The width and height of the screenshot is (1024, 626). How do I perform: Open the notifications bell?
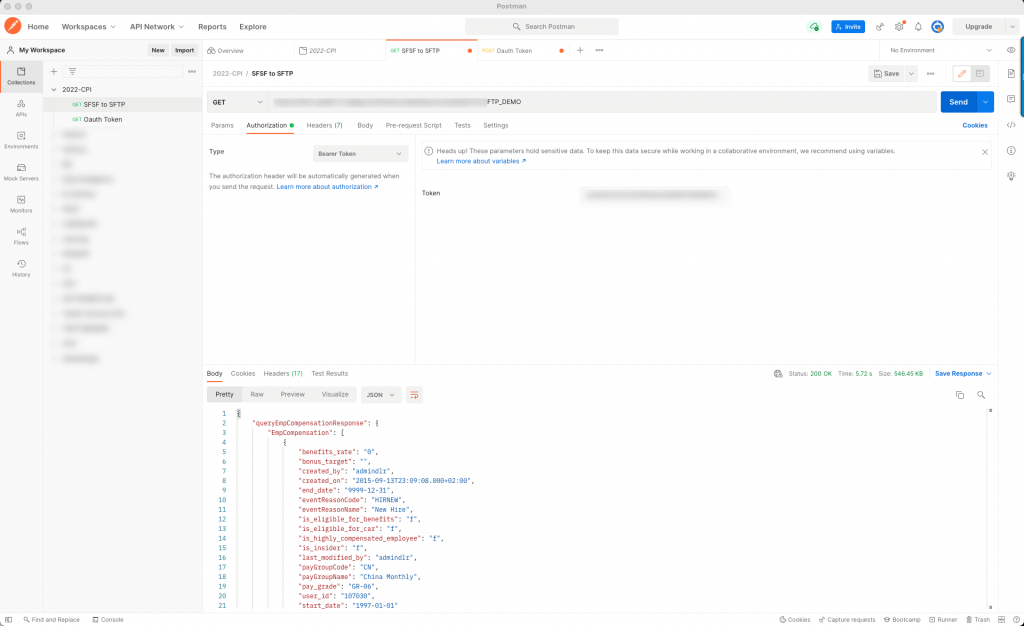pos(918,27)
